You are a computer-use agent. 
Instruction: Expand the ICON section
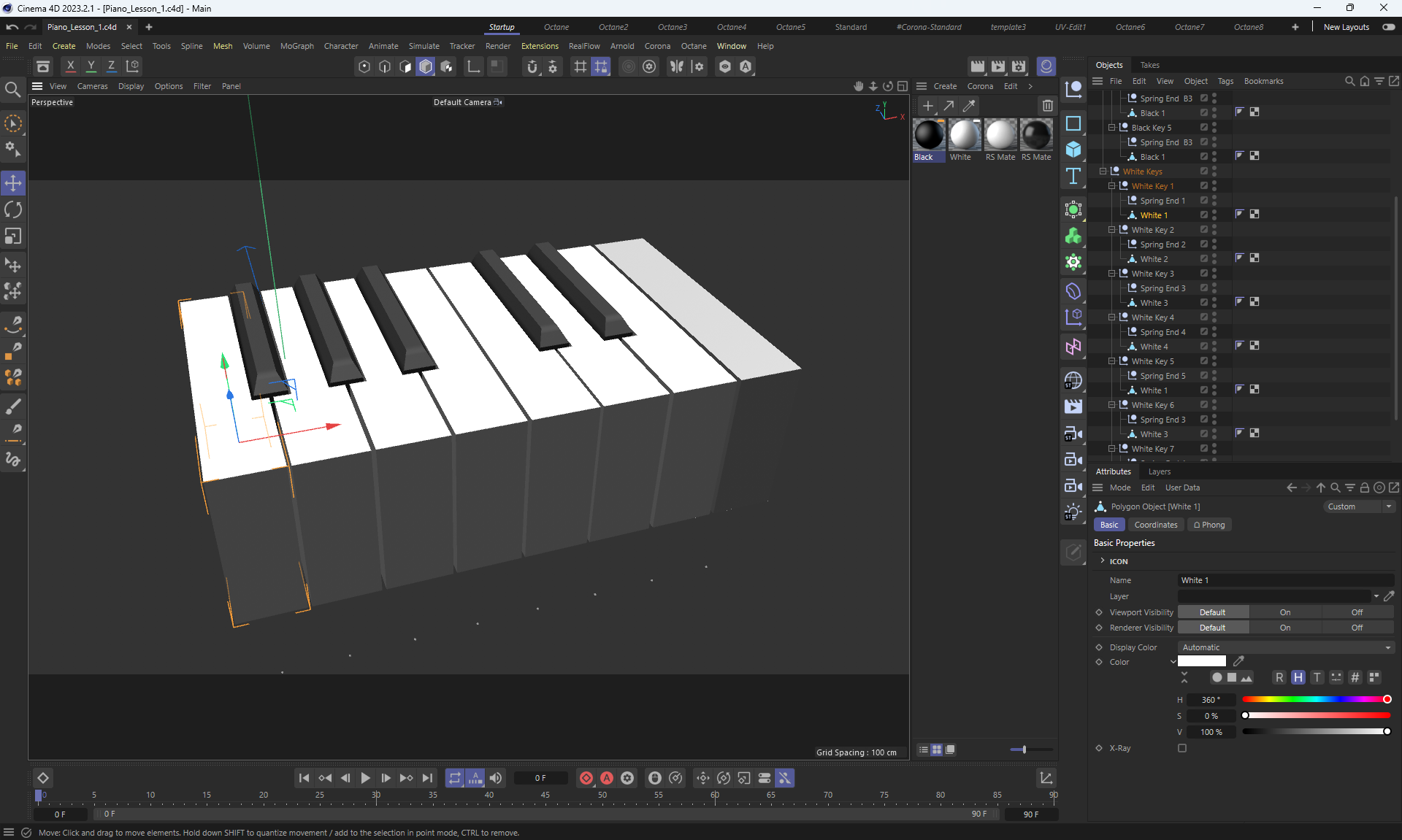1103,561
